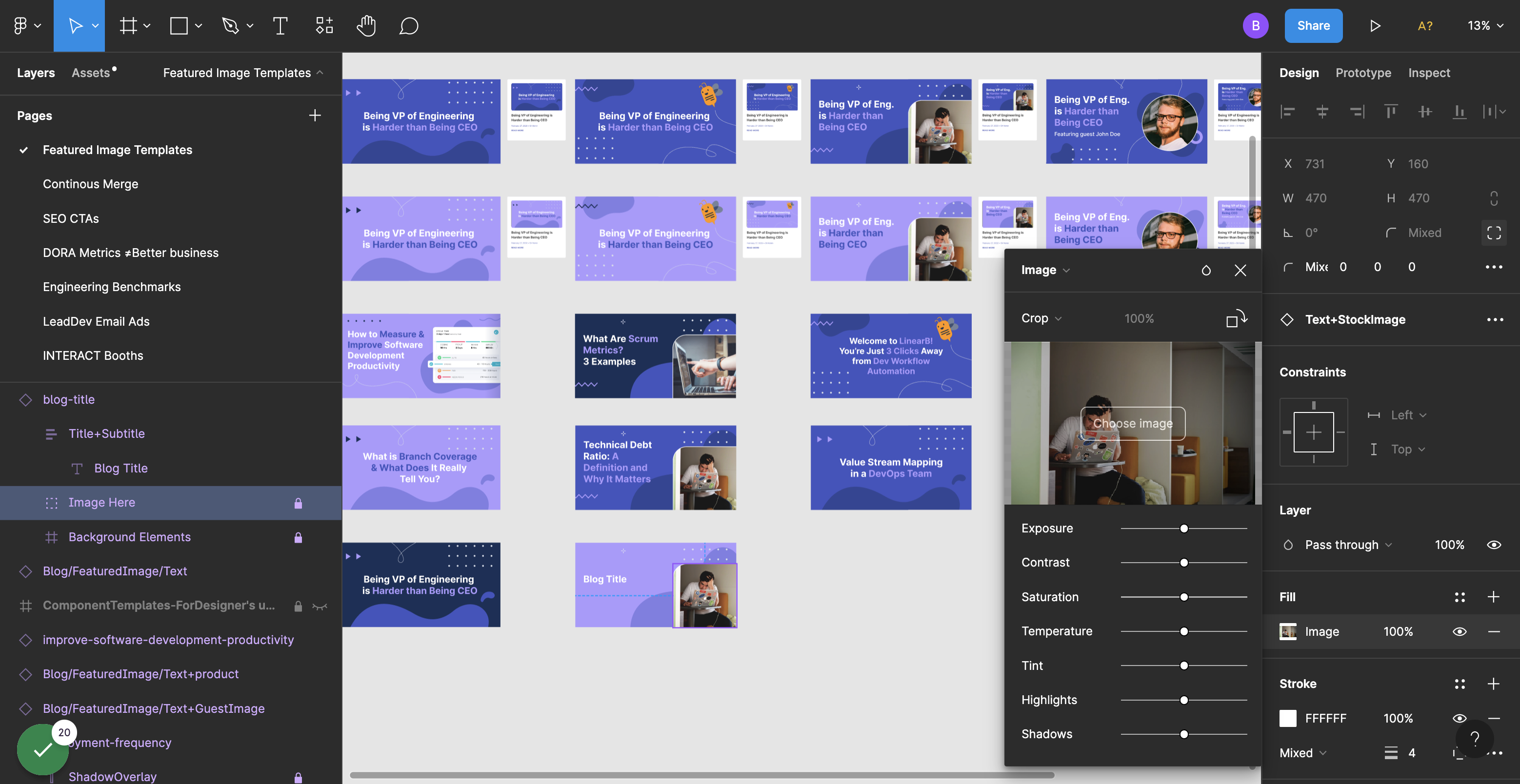Open Left horizontal constraint dropdown
Image resolution: width=1520 pixels, height=784 pixels.
(x=1408, y=415)
